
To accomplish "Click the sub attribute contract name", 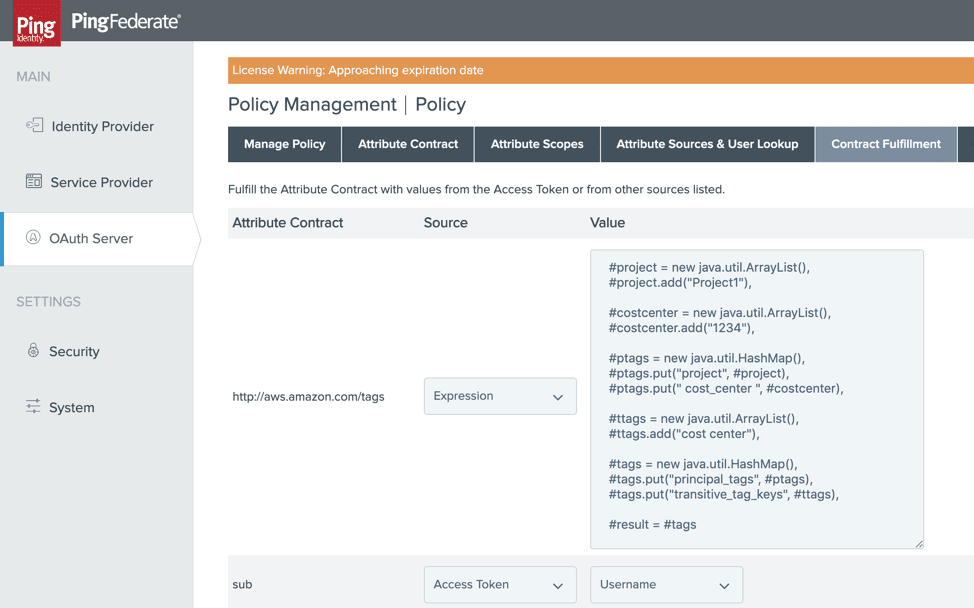I will pyautogui.click(x=242, y=584).
